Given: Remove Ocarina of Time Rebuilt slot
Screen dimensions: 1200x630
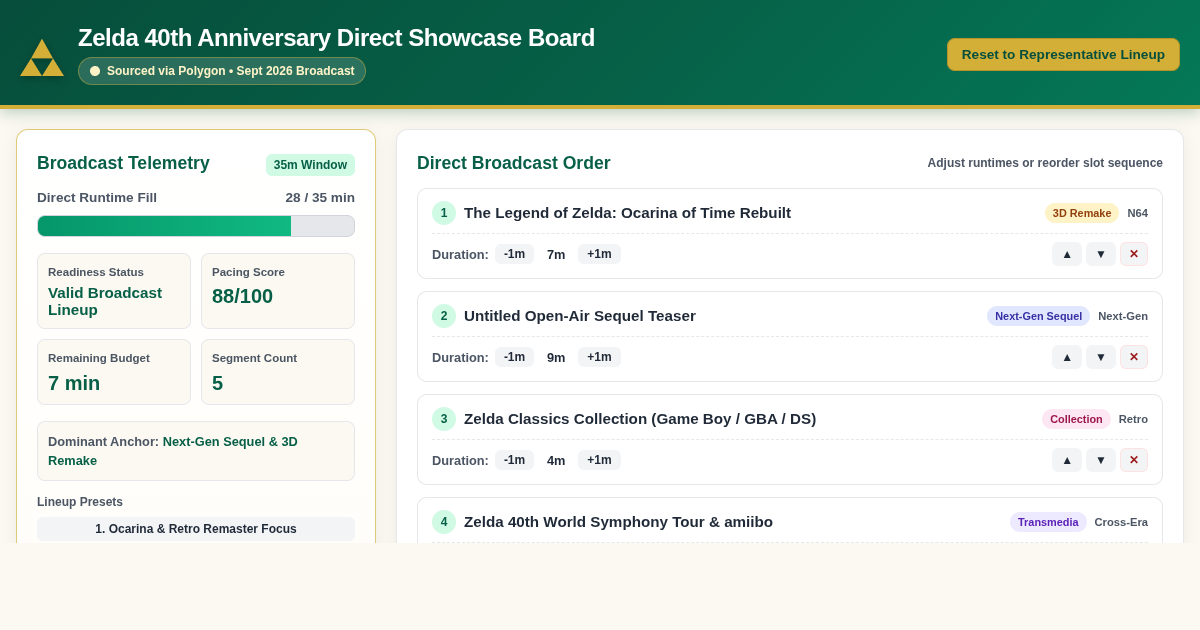Looking at the screenshot, I should point(1134,254).
